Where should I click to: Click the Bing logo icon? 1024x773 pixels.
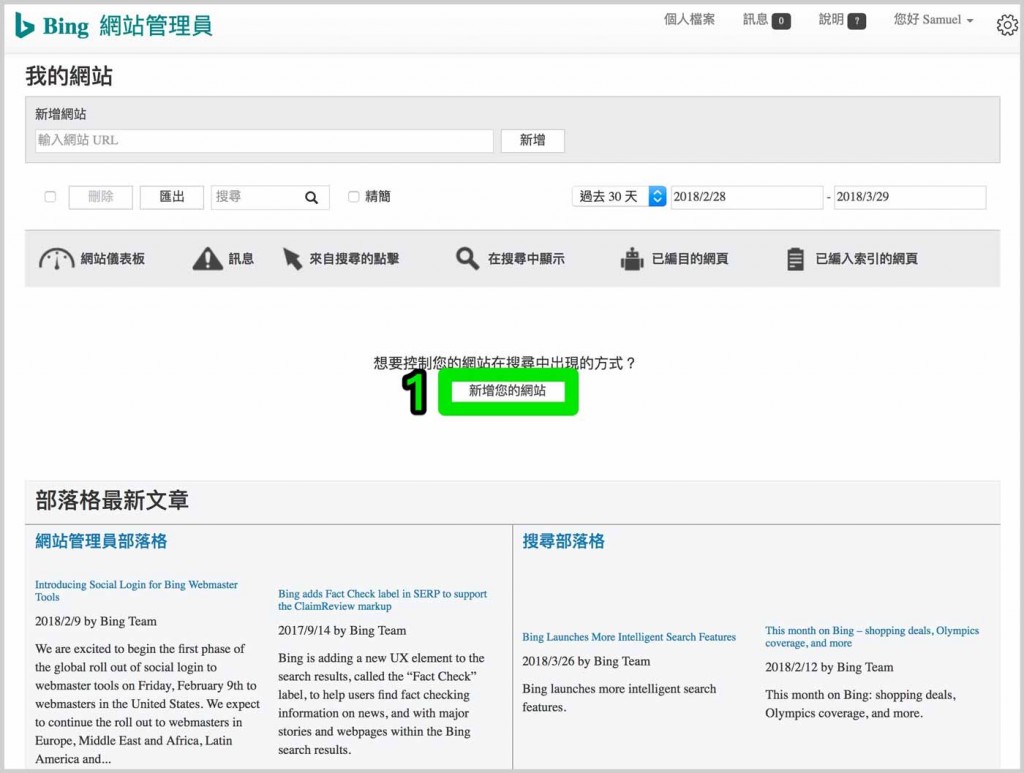pos(24,26)
